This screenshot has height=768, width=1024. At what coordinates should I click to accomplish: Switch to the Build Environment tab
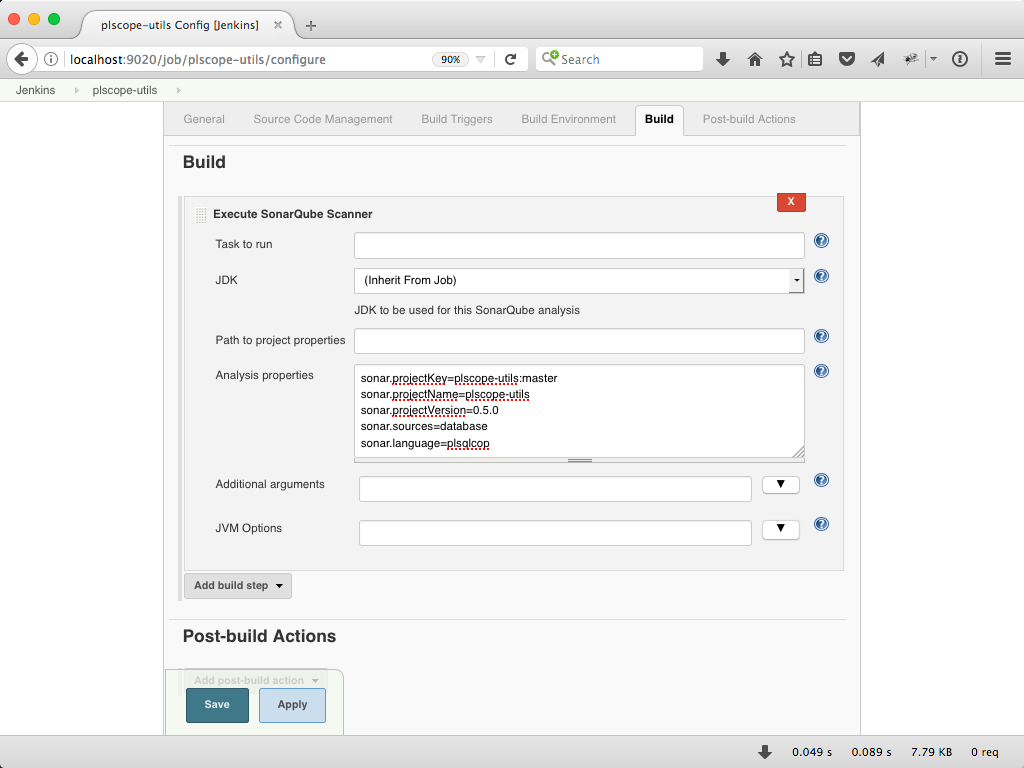pos(568,120)
